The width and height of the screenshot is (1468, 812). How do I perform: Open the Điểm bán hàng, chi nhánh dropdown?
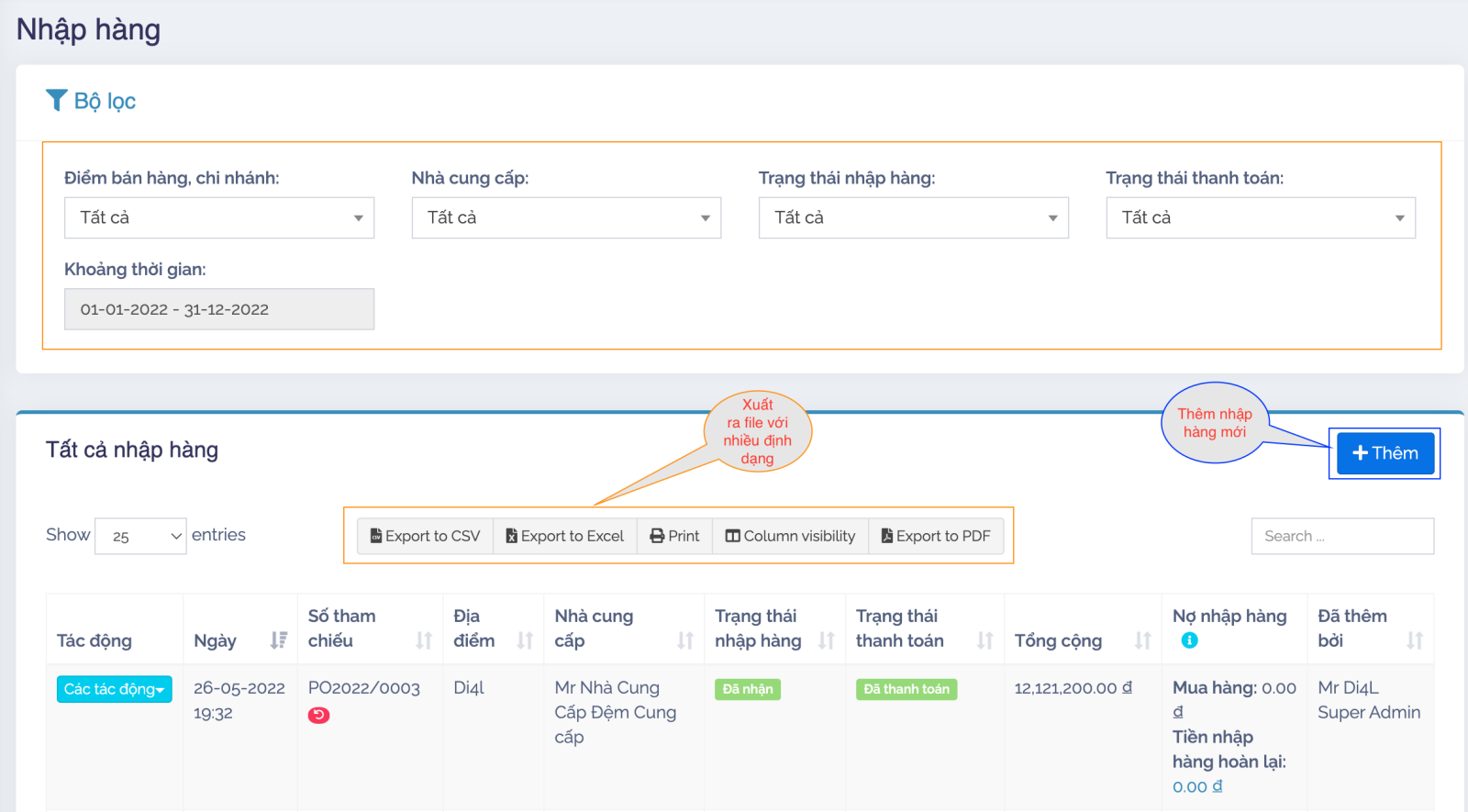point(219,217)
